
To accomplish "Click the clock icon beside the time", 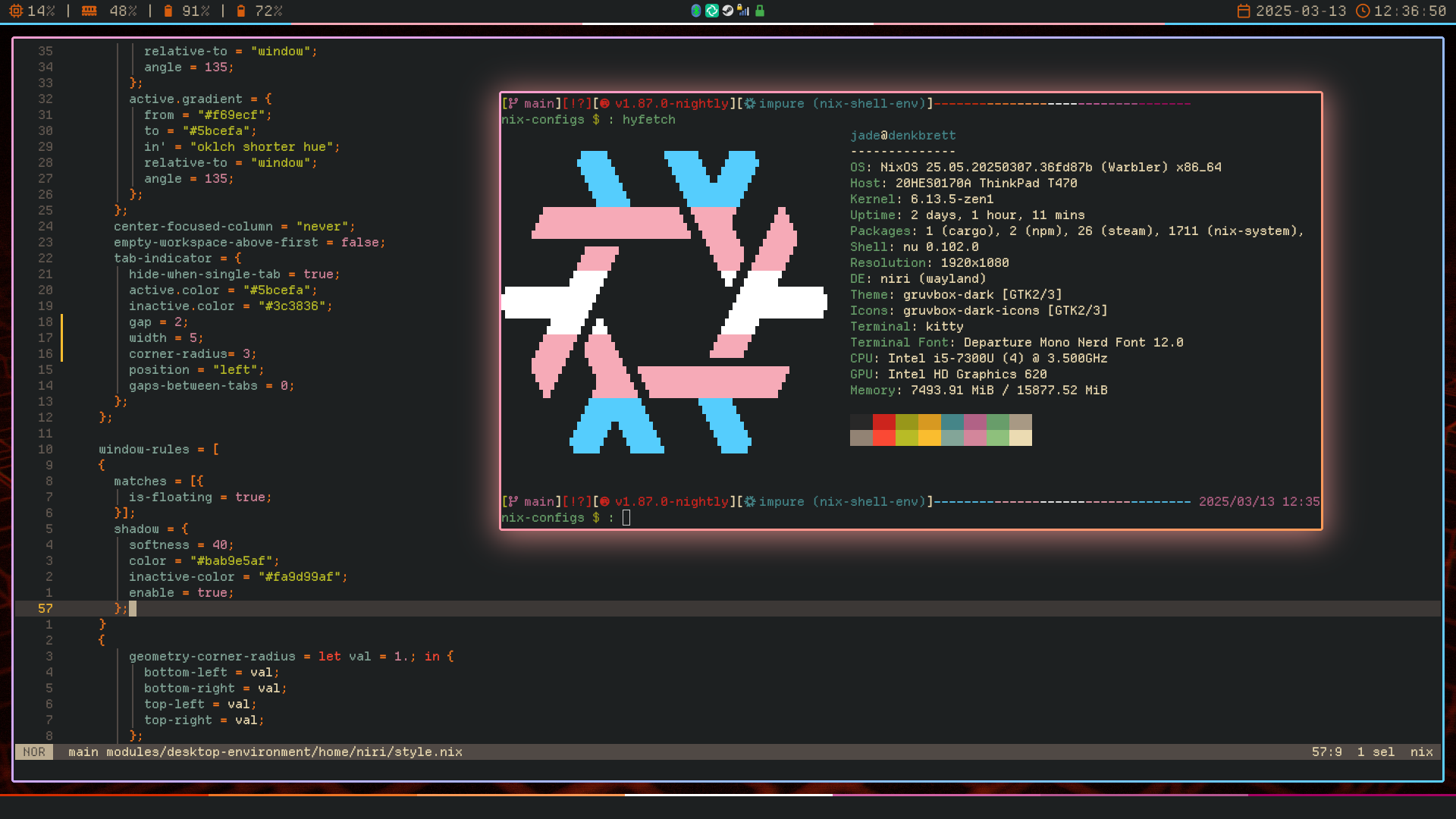I will tap(1363, 11).
